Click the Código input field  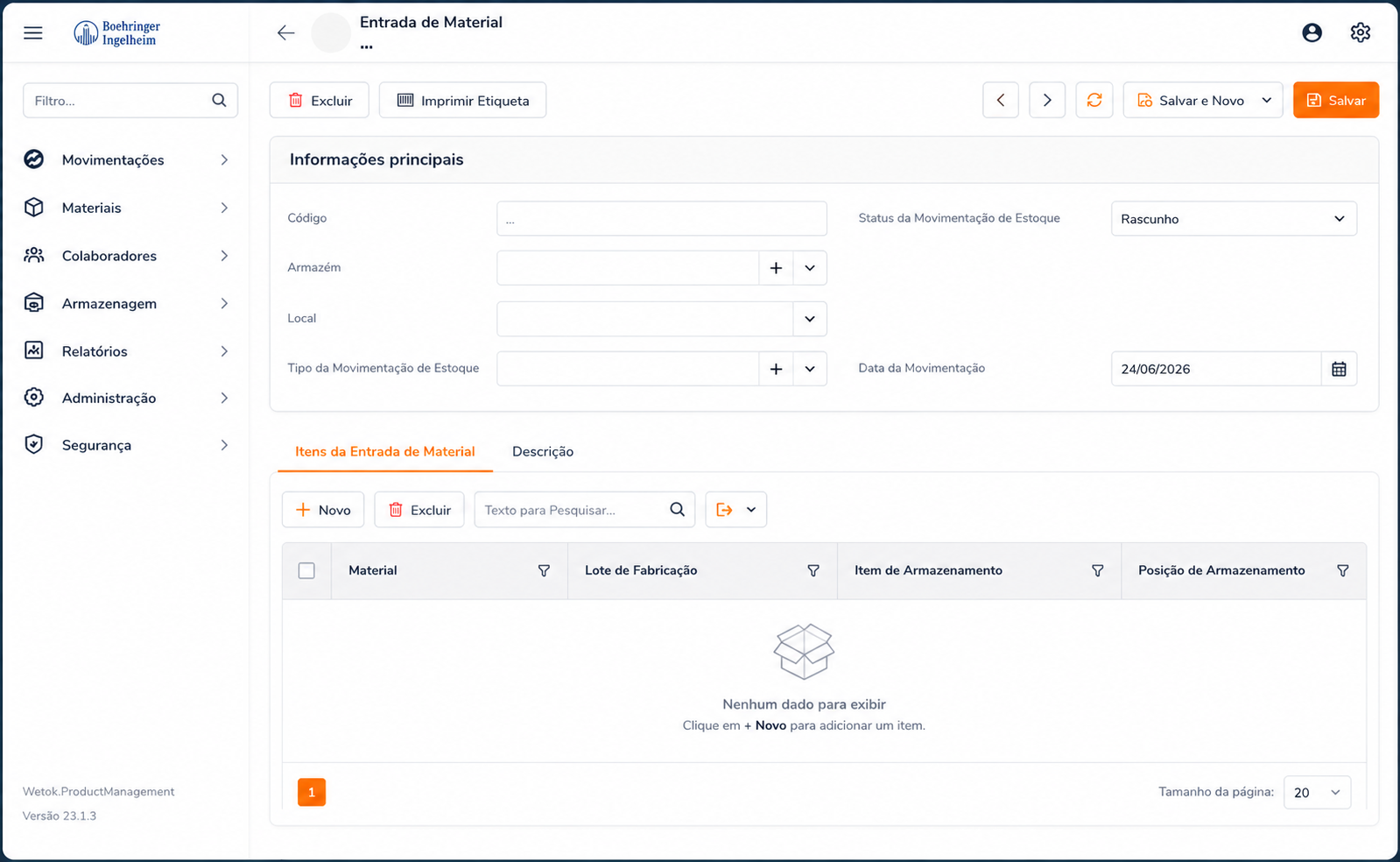tap(662, 219)
